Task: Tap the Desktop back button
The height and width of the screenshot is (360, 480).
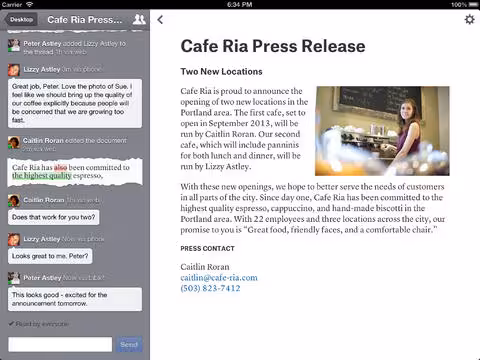Action: pyautogui.click(x=21, y=20)
